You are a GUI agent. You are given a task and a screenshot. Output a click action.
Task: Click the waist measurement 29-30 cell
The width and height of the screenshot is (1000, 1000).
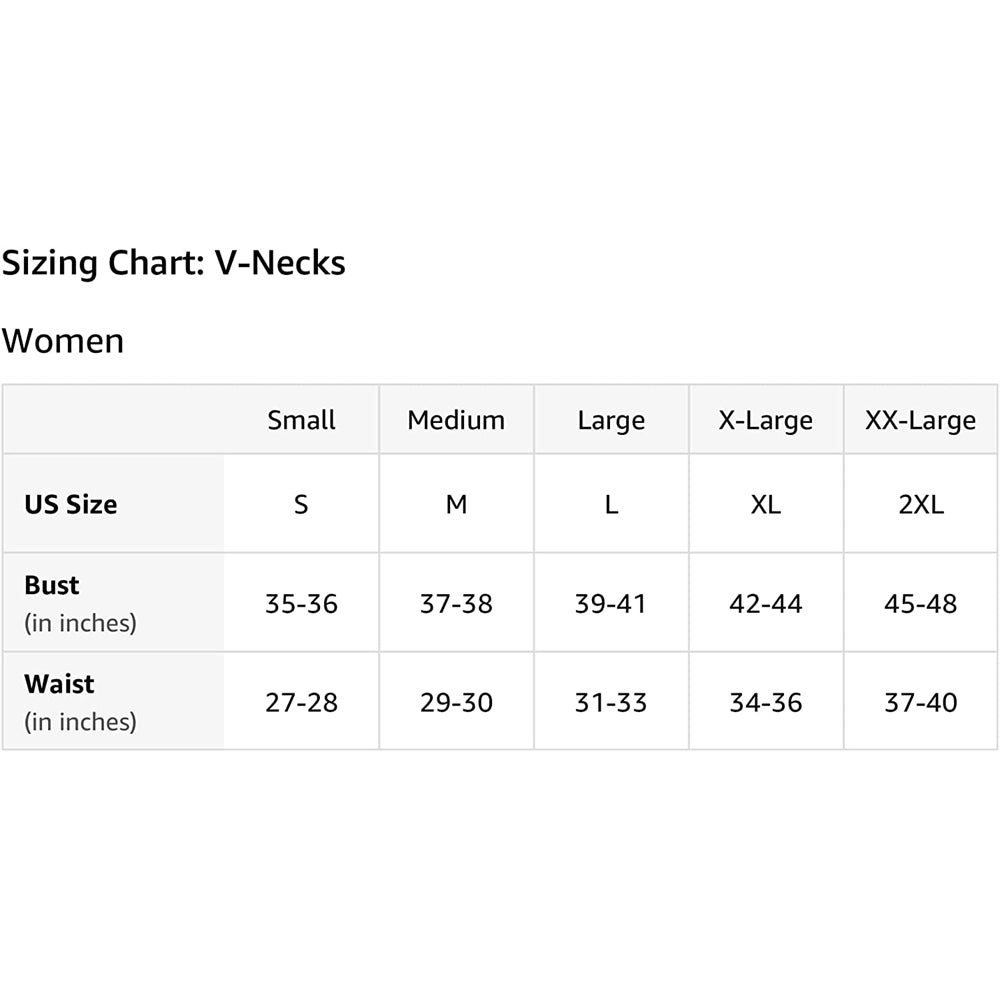point(456,702)
